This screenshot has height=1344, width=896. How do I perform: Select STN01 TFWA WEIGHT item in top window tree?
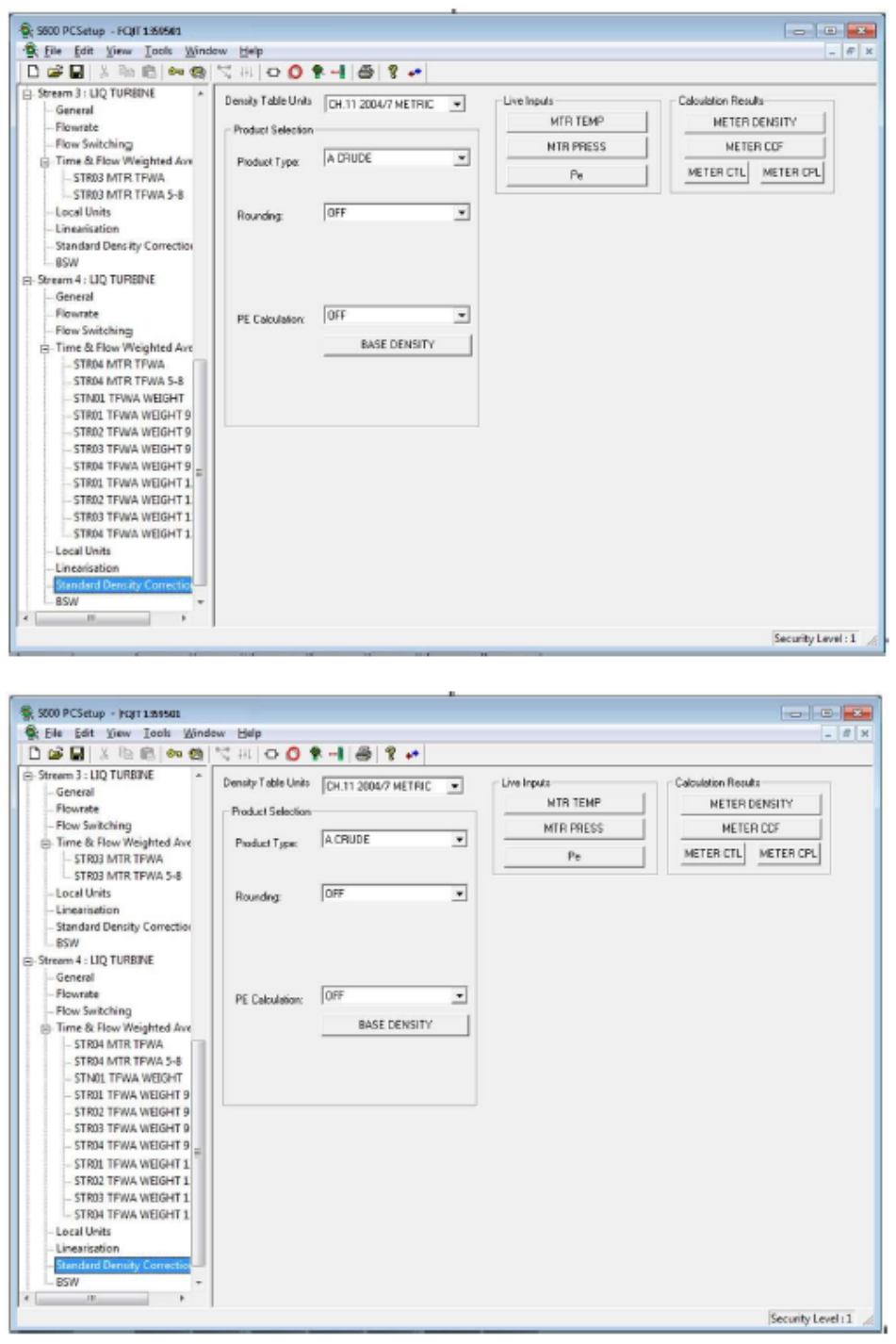tap(128, 399)
